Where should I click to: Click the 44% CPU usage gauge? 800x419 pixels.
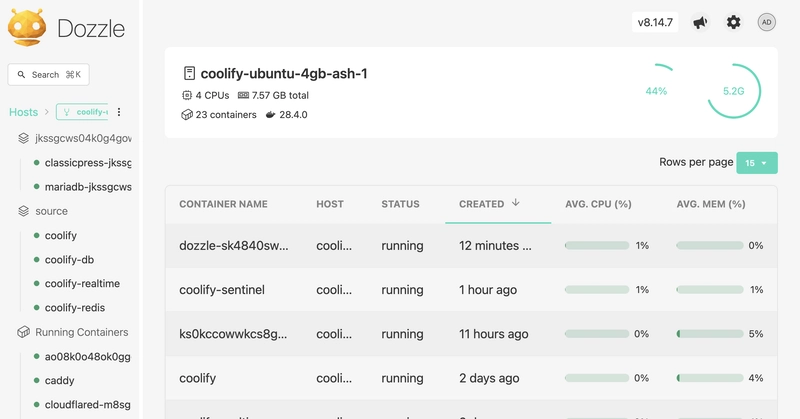tap(656, 91)
